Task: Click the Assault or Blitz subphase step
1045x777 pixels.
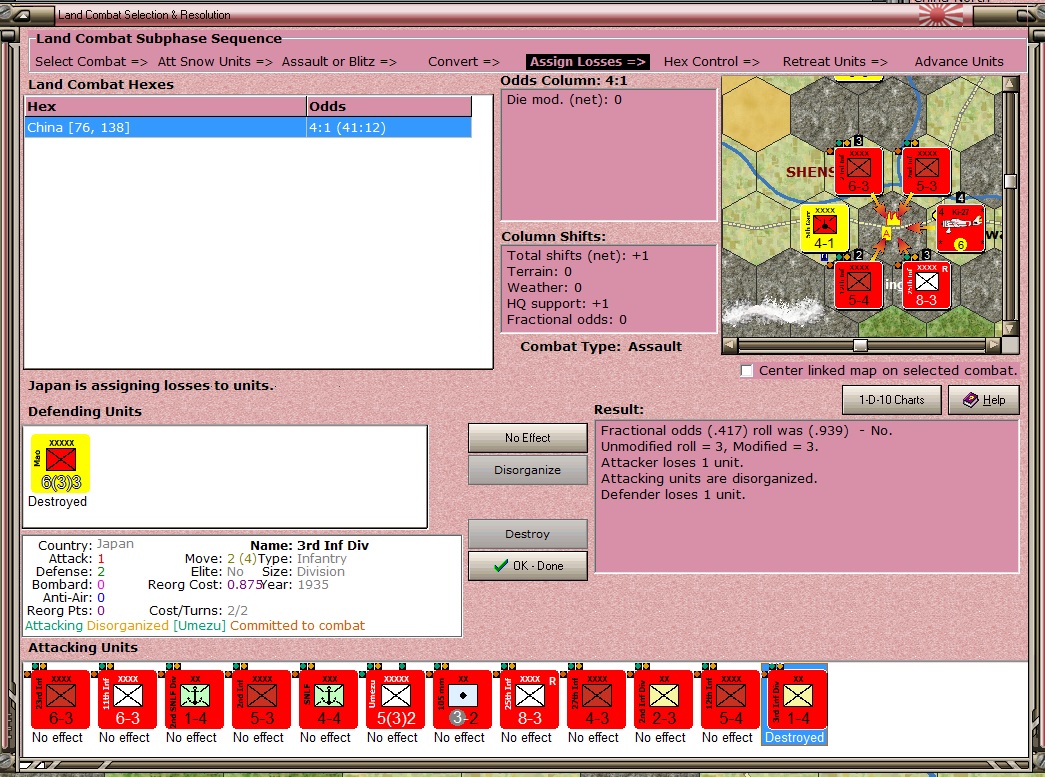Action: (339, 61)
